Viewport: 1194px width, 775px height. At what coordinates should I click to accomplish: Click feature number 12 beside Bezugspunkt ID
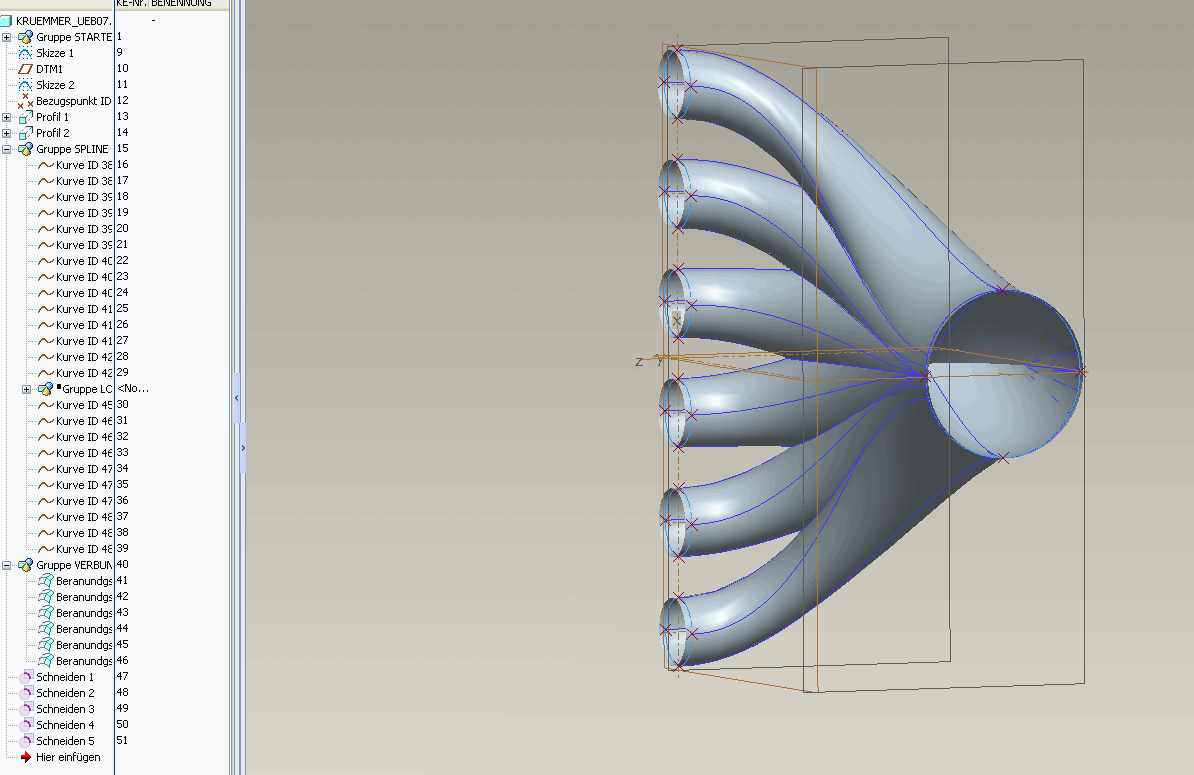(123, 100)
